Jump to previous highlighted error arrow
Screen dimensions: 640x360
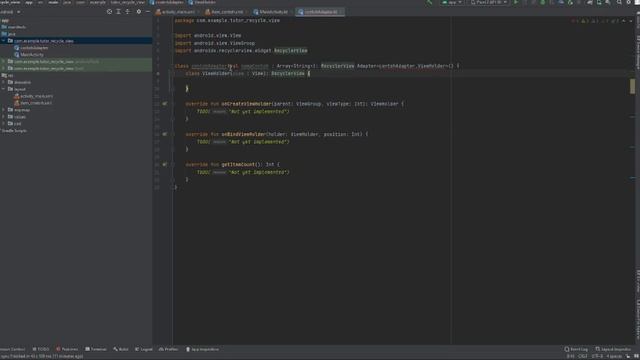624,20
